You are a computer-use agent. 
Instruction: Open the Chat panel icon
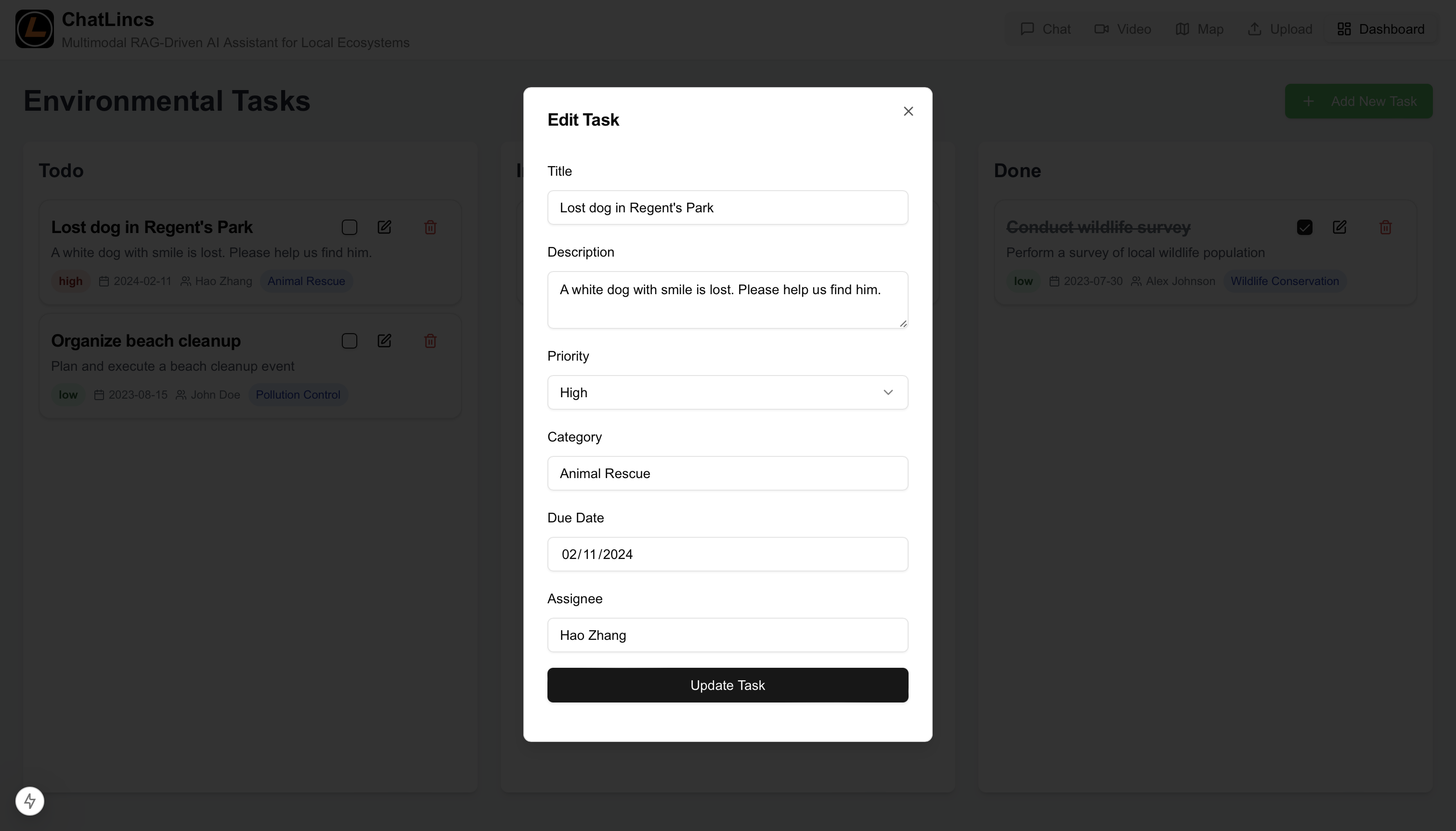(1028, 28)
